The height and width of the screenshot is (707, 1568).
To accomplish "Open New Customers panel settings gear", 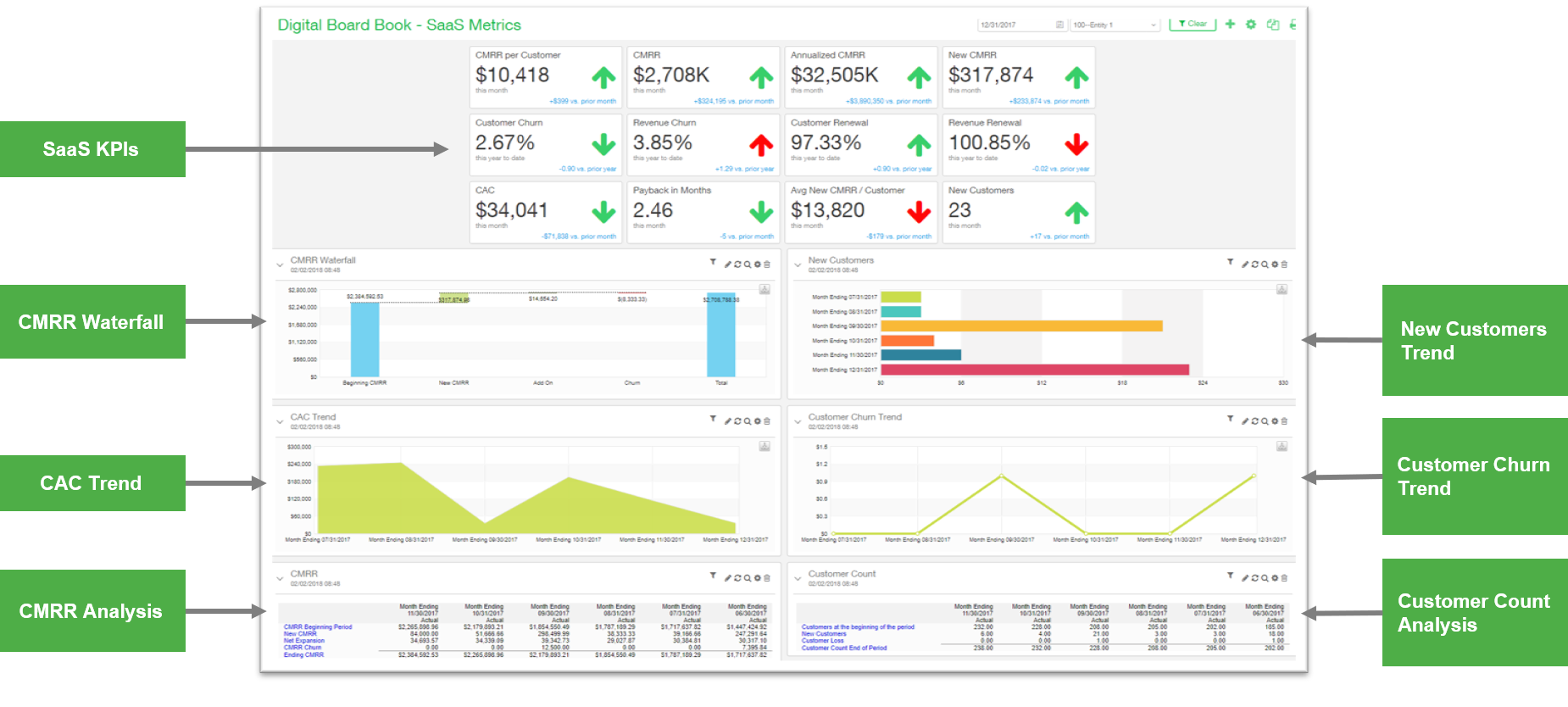I will coord(1275,264).
